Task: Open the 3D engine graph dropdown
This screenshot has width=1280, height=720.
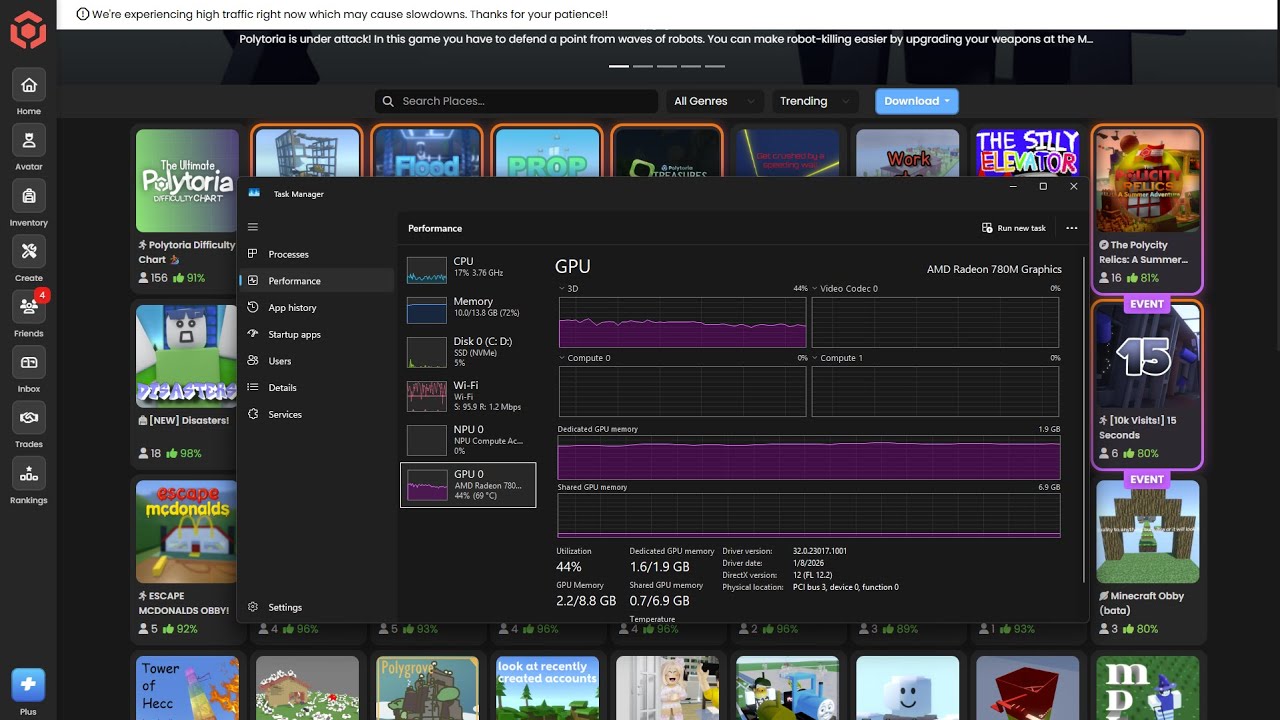Action: tap(562, 288)
